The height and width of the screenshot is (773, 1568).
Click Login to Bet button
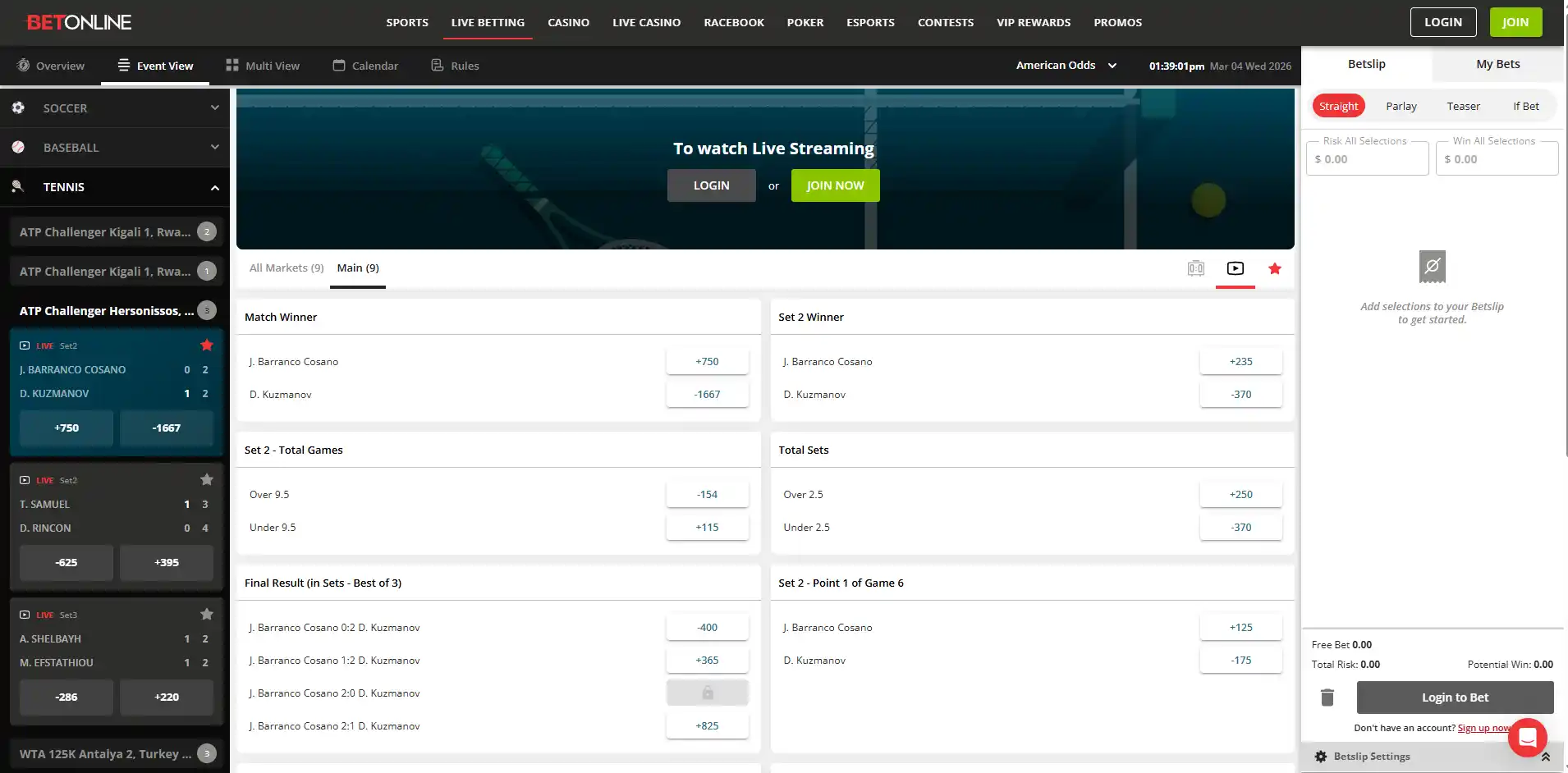tap(1455, 698)
